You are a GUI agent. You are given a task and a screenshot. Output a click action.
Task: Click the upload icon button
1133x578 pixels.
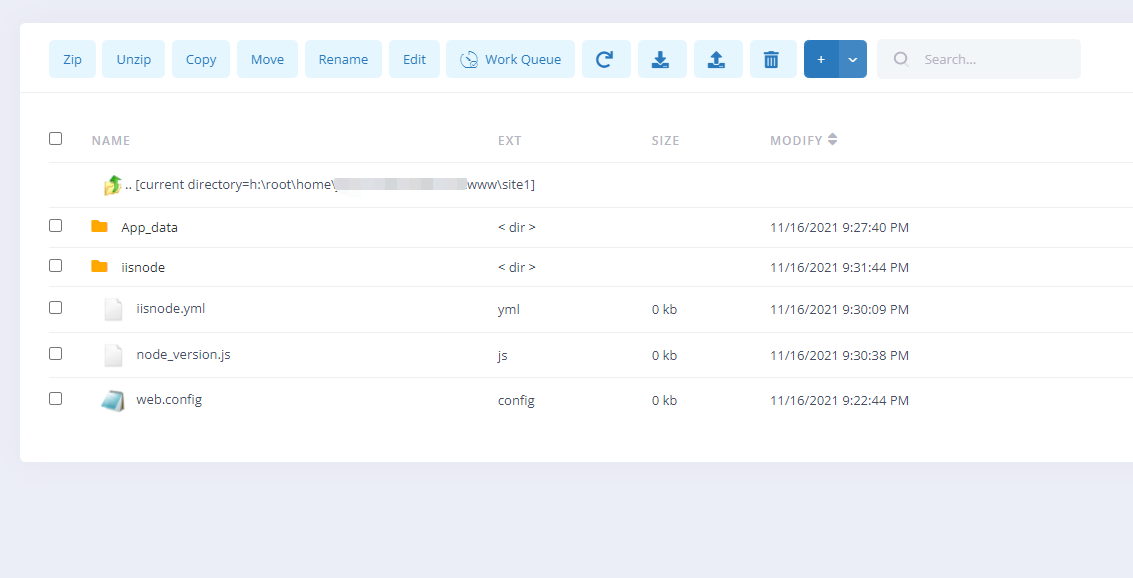(717, 59)
